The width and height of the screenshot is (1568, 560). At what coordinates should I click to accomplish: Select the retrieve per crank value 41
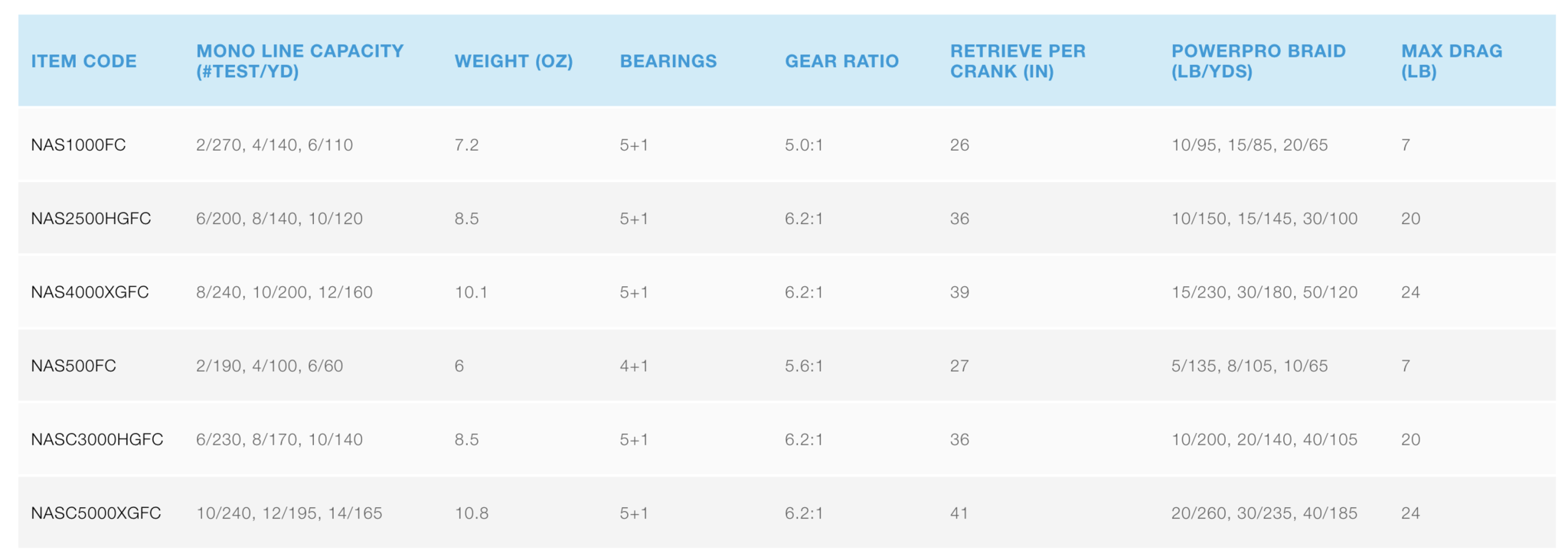point(959,513)
